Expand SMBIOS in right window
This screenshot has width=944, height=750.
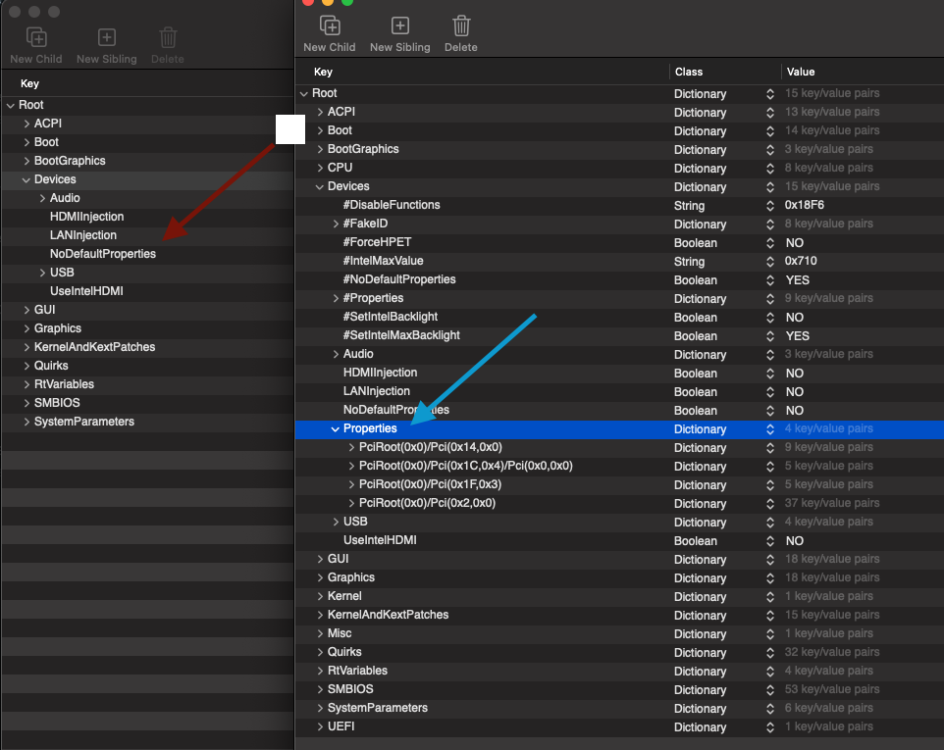(320, 689)
